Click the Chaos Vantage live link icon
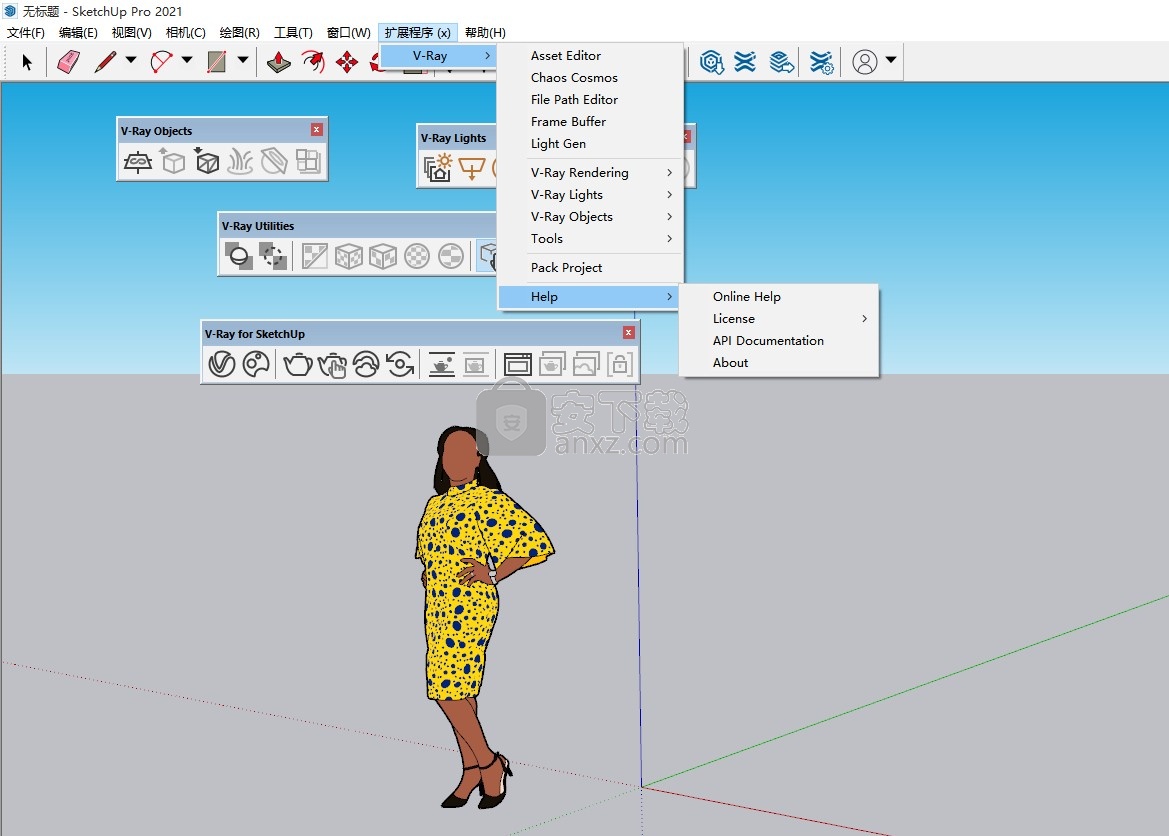Viewport: 1169px width, 836px height. tap(400, 364)
